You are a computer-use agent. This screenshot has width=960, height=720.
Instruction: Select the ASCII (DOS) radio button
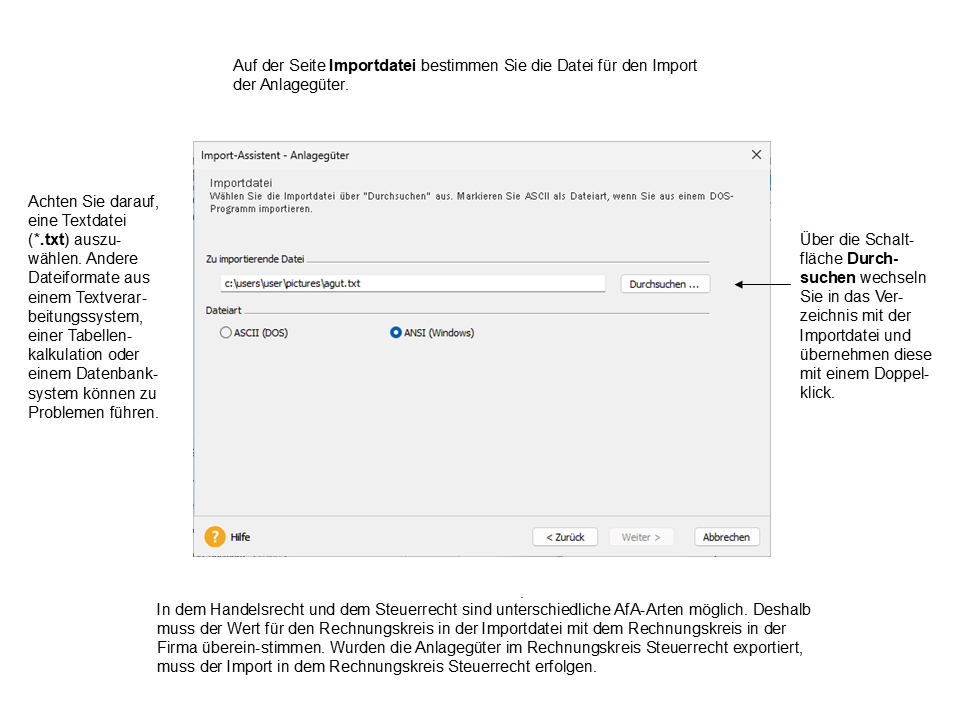tap(226, 333)
